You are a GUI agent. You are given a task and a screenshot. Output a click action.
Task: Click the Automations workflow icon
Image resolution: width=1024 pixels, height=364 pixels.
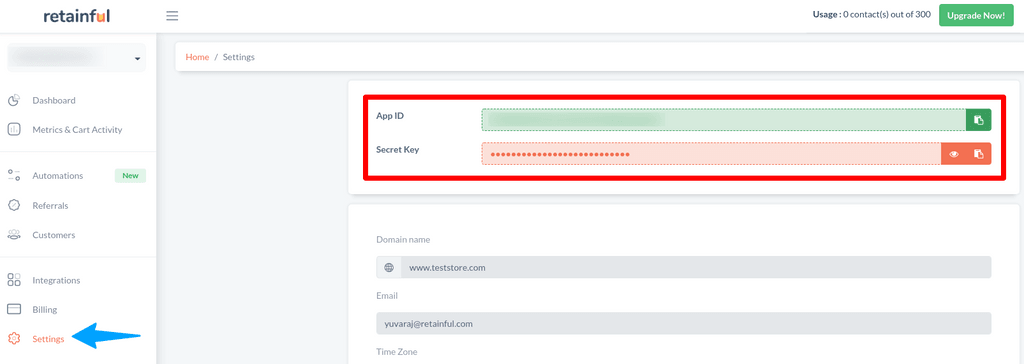click(x=14, y=176)
